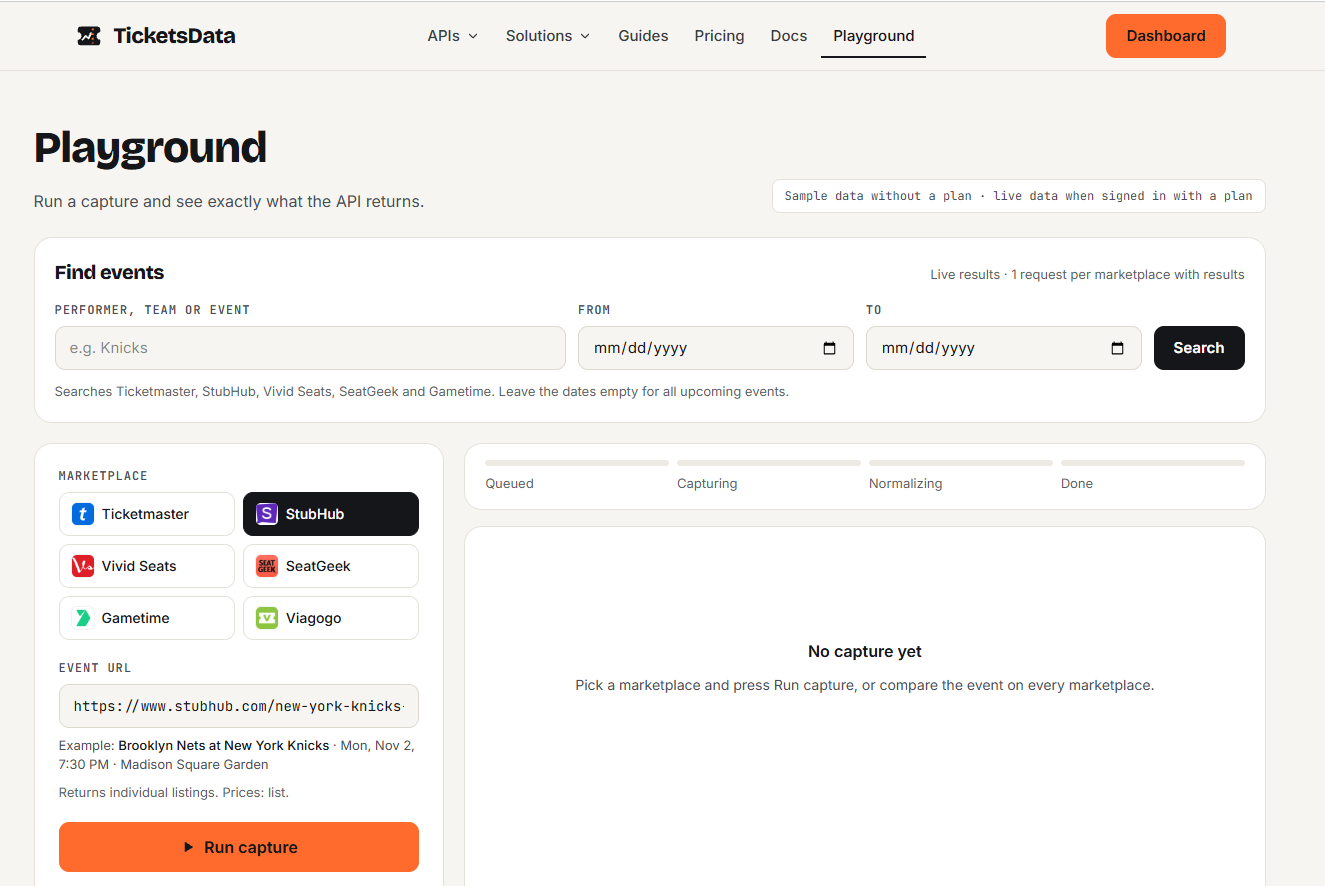Click the 'No capture yet' message

point(865,651)
